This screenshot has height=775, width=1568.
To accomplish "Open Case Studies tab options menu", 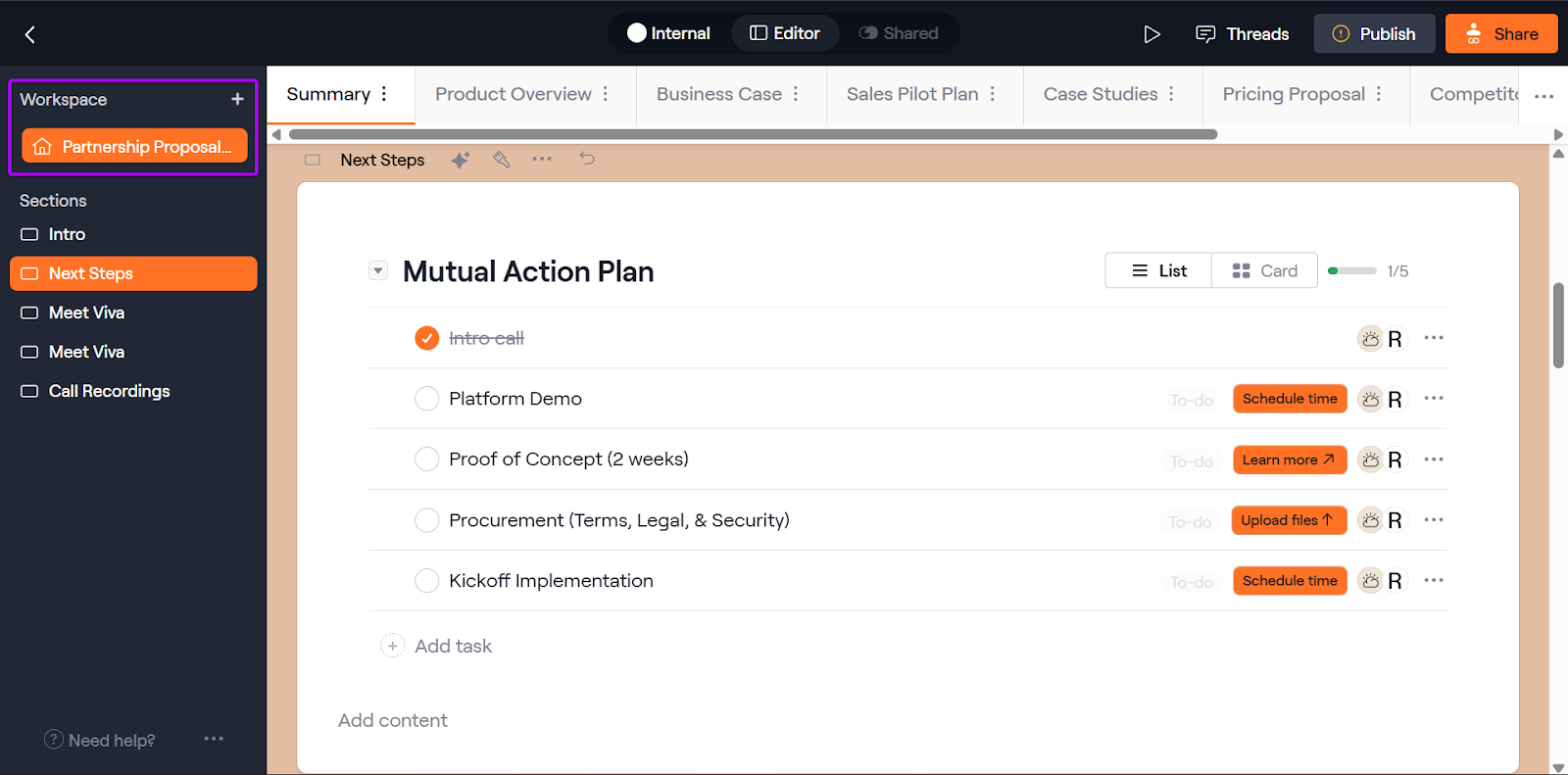I will [x=1172, y=94].
